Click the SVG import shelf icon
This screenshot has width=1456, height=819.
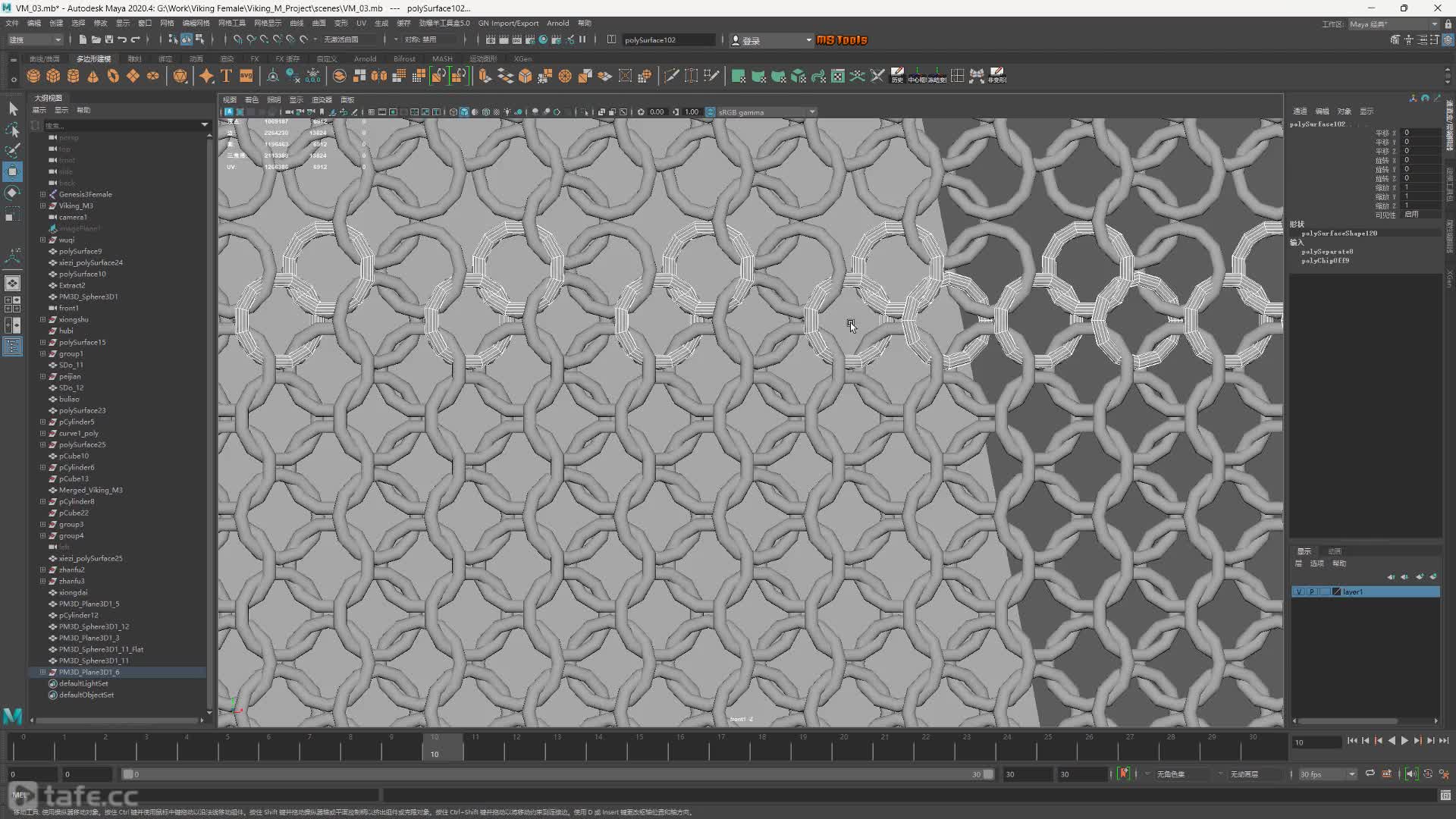[x=246, y=76]
